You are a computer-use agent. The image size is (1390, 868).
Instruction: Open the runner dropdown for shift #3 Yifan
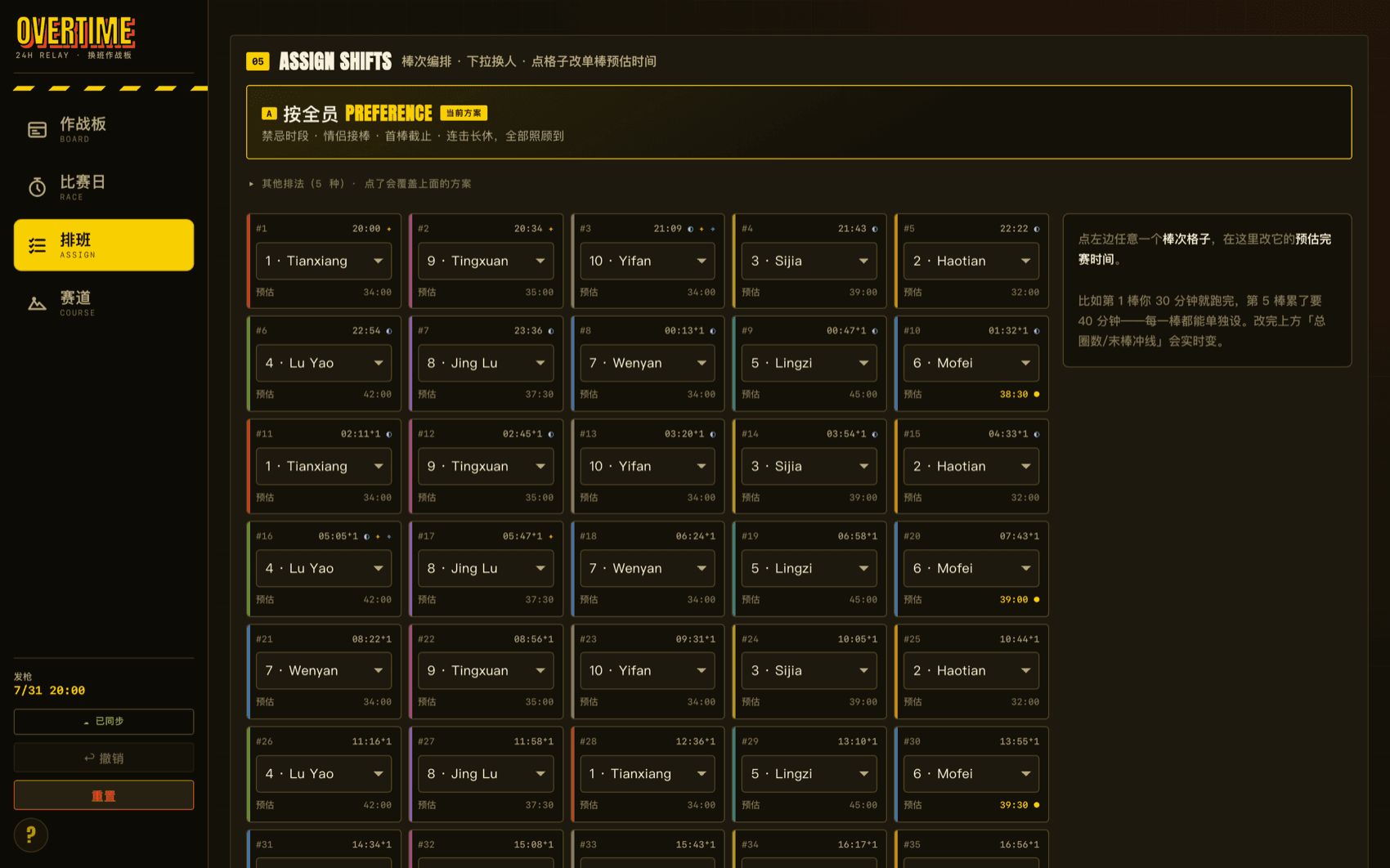pos(648,261)
